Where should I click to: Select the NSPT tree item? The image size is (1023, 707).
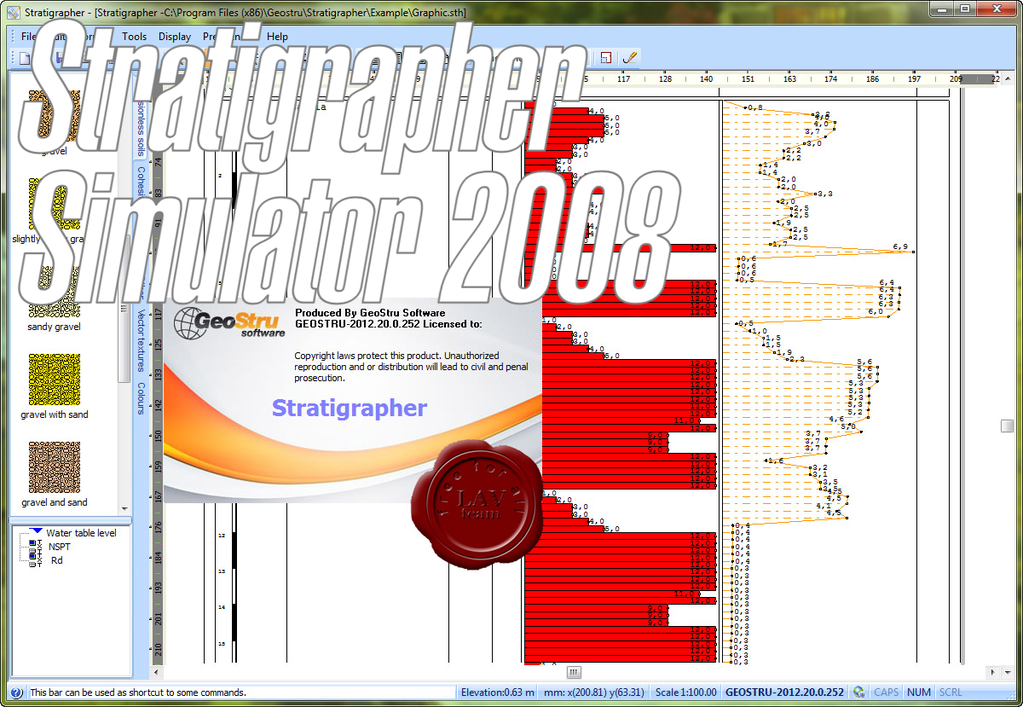coord(59,547)
